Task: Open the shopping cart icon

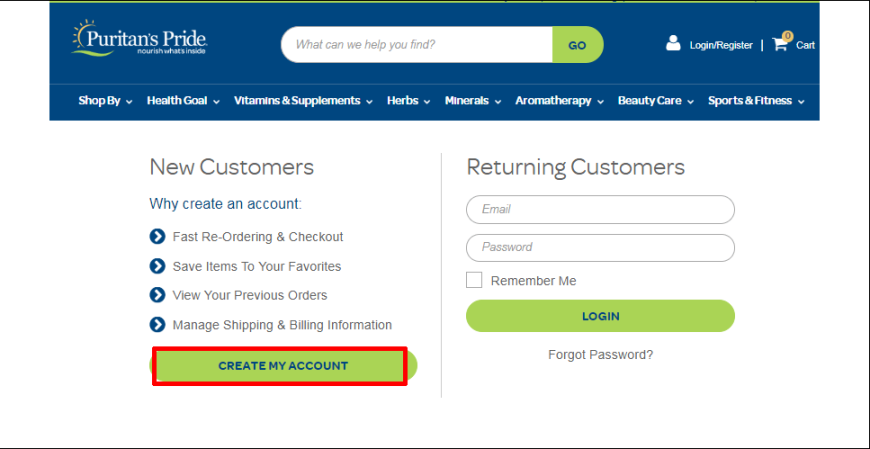Action: pos(782,42)
